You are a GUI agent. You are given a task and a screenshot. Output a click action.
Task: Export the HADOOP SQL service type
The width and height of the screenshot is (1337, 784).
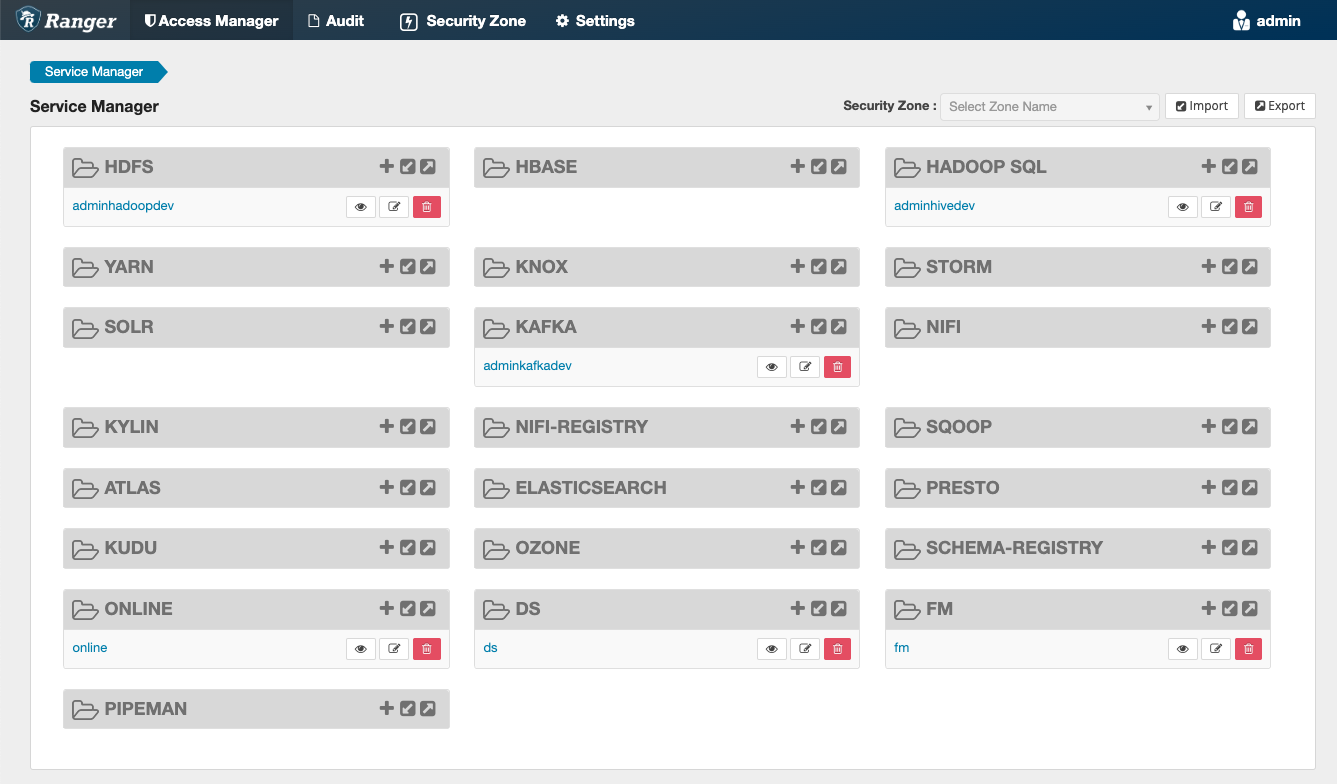click(1250, 167)
